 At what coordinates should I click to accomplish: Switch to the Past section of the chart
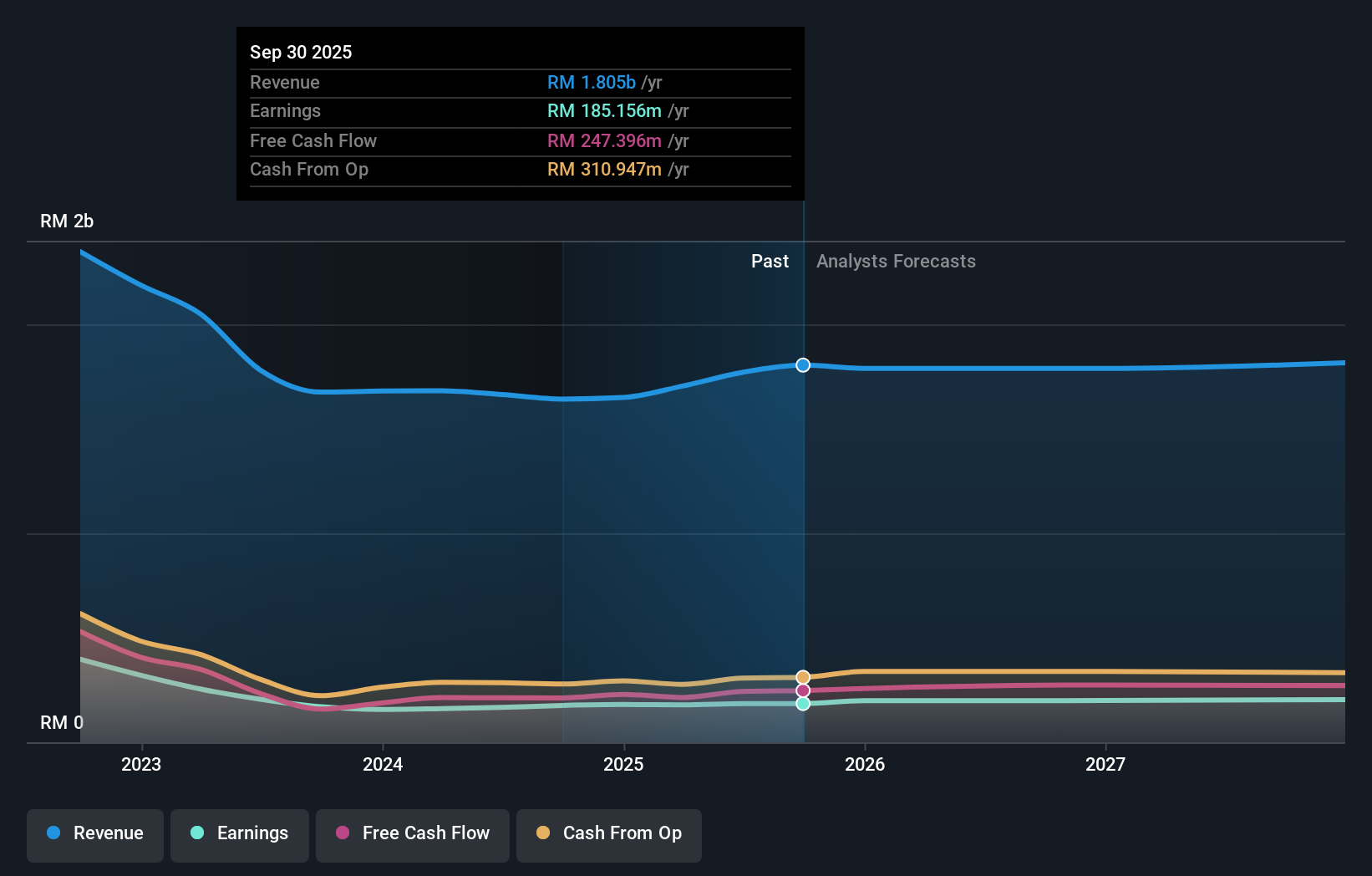click(770, 261)
